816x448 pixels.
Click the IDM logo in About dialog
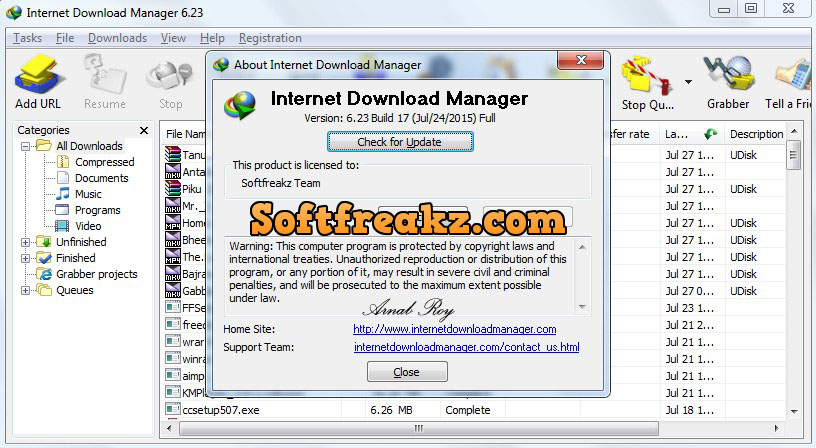point(240,105)
